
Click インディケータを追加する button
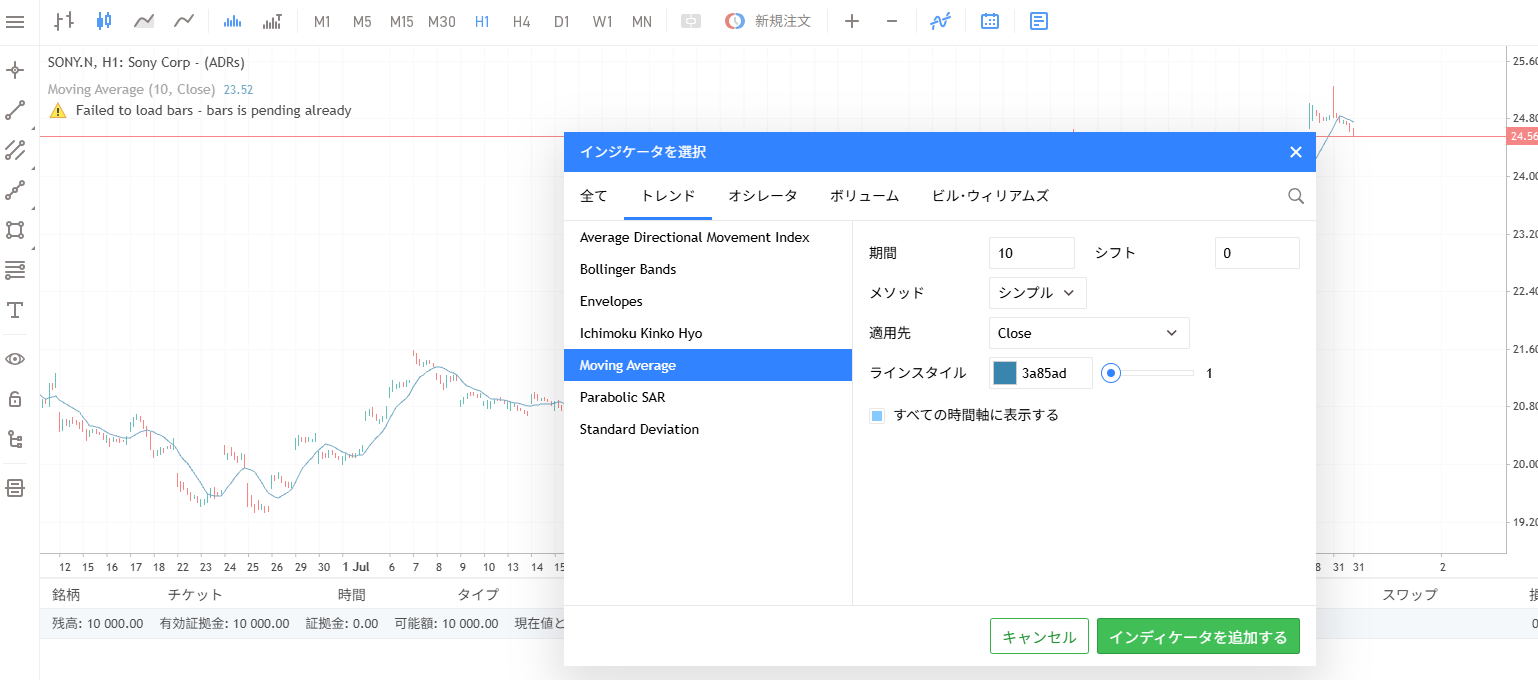coord(1198,637)
